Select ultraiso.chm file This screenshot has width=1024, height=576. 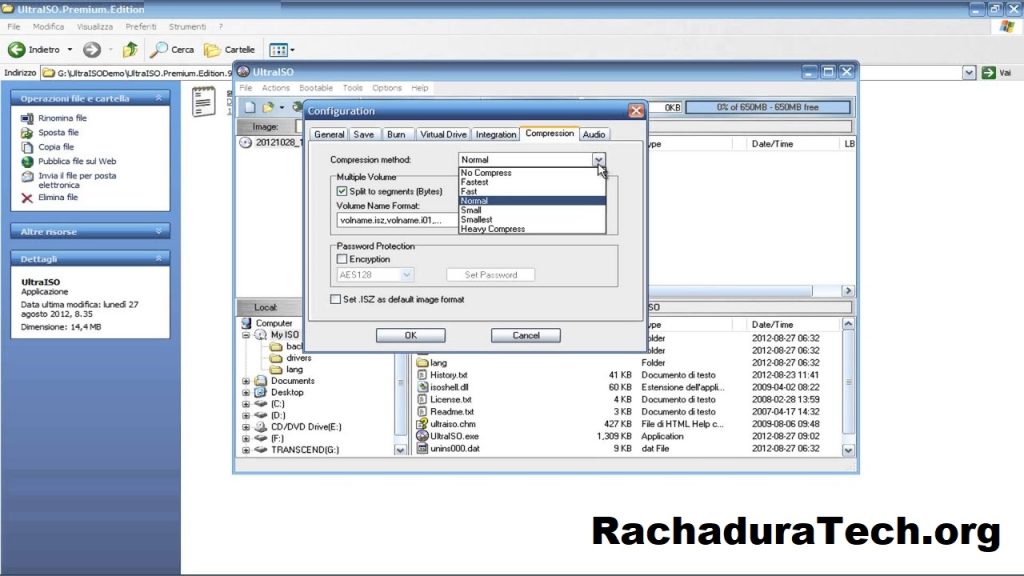(x=453, y=424)
